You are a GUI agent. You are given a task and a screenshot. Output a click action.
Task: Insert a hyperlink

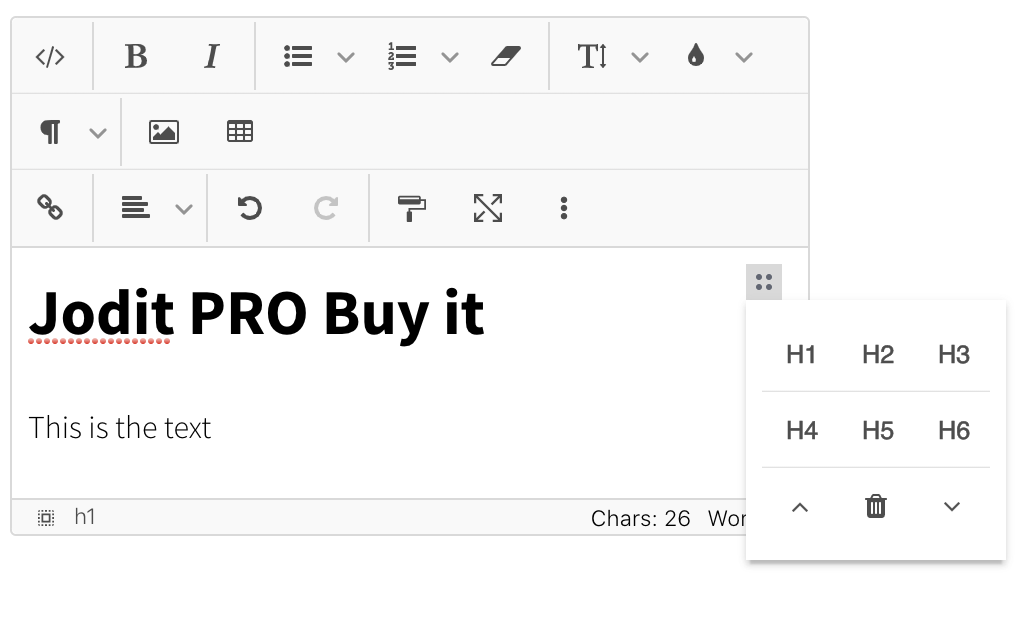50,208
